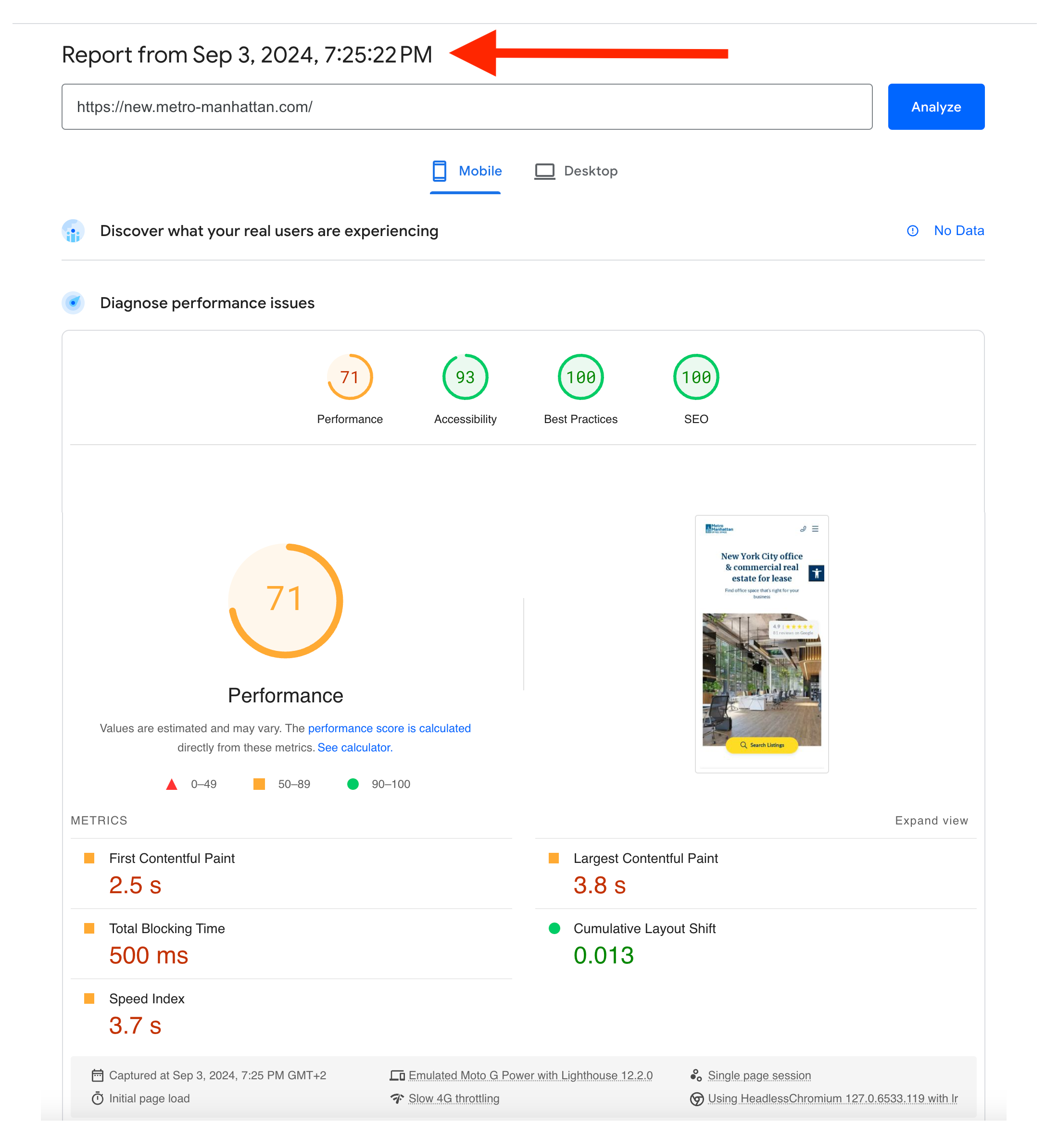The width and height of the screenshot is (1058, 1148).
Task: Click Initial page load text
Action: (x=150, y=1098)
